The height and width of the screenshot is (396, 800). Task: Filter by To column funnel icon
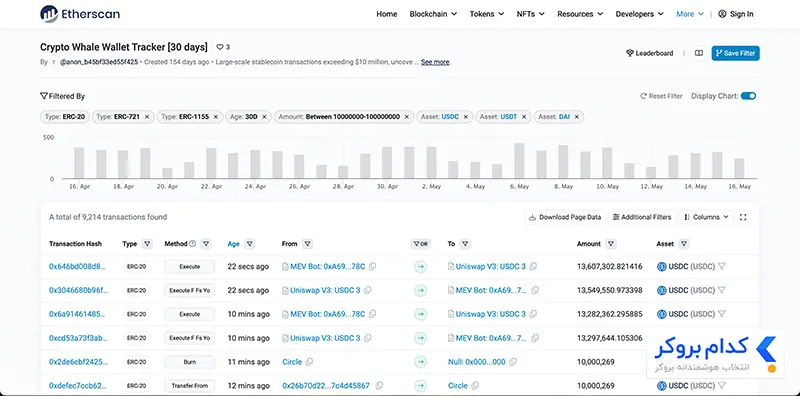pos(465,244)
